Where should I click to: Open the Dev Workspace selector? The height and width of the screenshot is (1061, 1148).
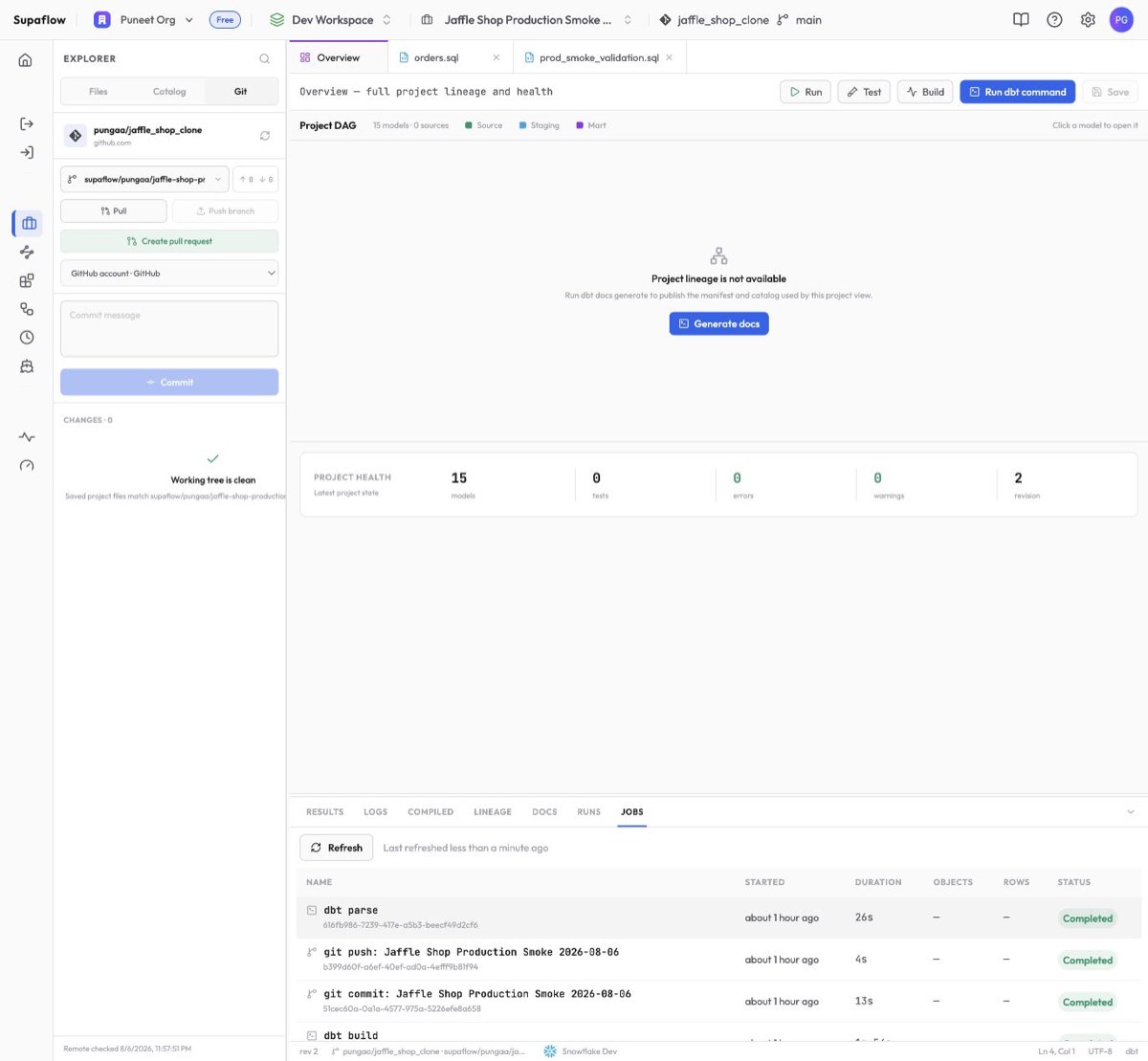click(331, 20)
